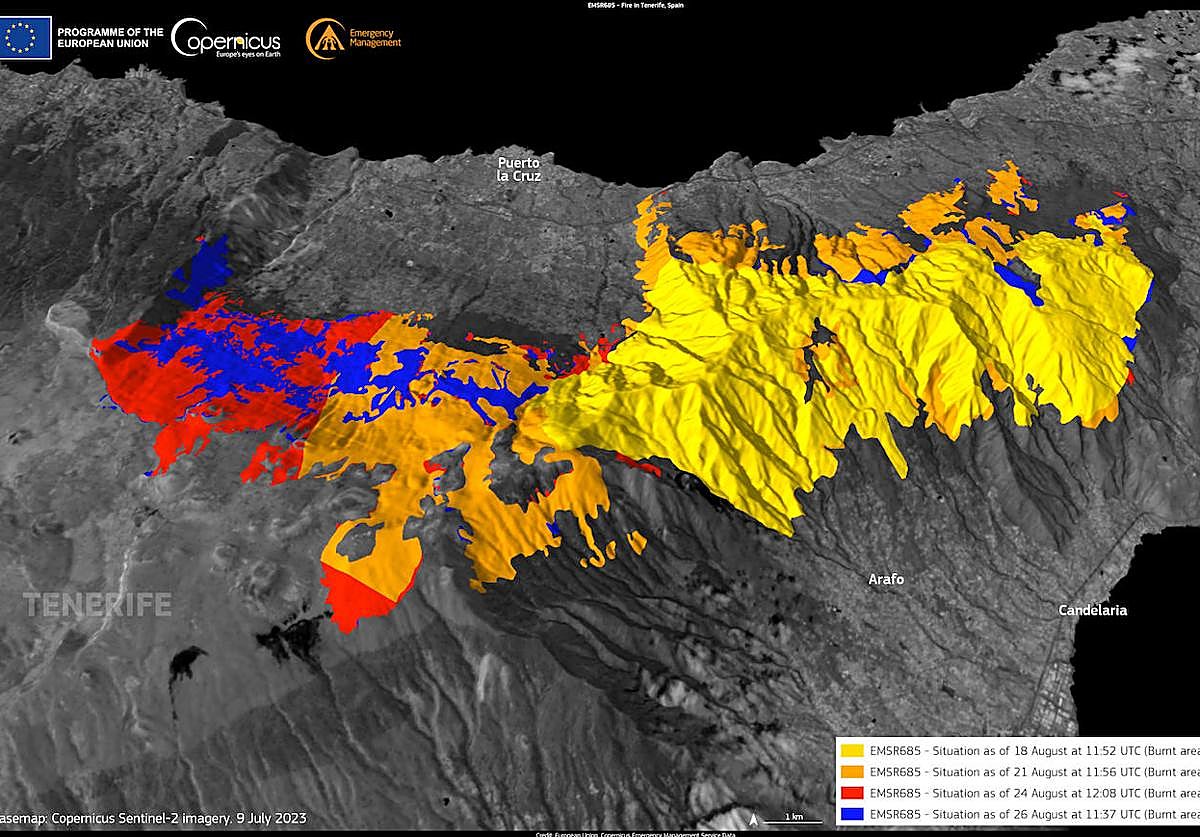The image size is (1200, 837).
Task: Click the Puerto la Cruz map label
Action: click(x=519, y=169)
